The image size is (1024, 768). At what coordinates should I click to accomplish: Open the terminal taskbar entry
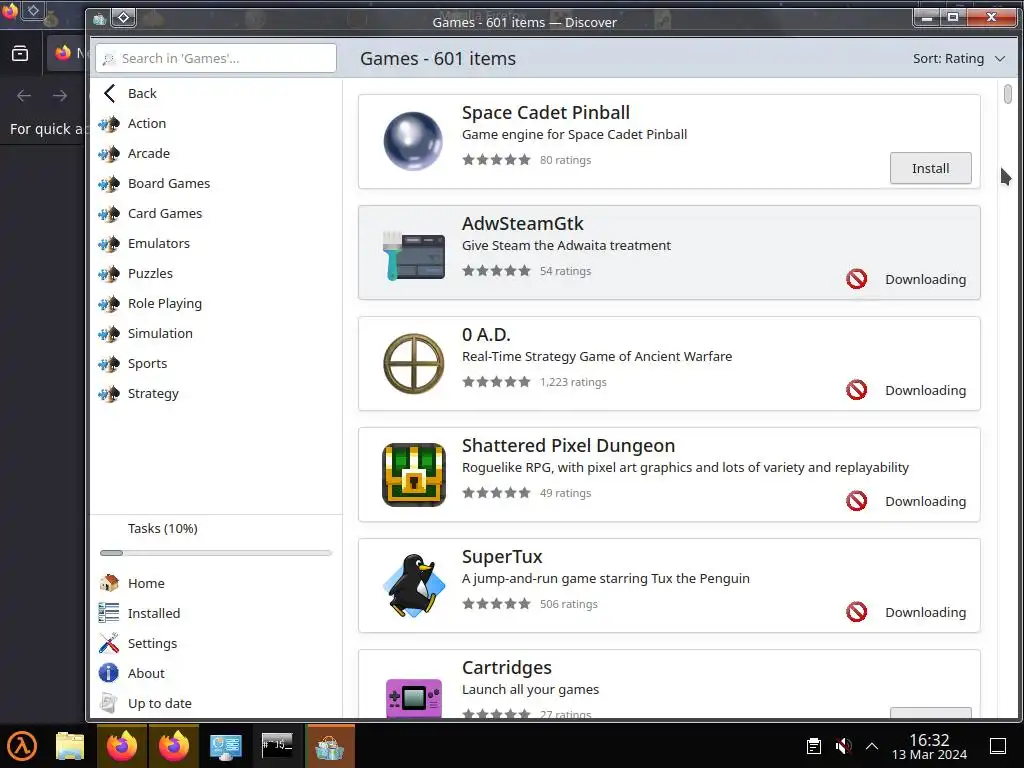(x=277, y=745)
